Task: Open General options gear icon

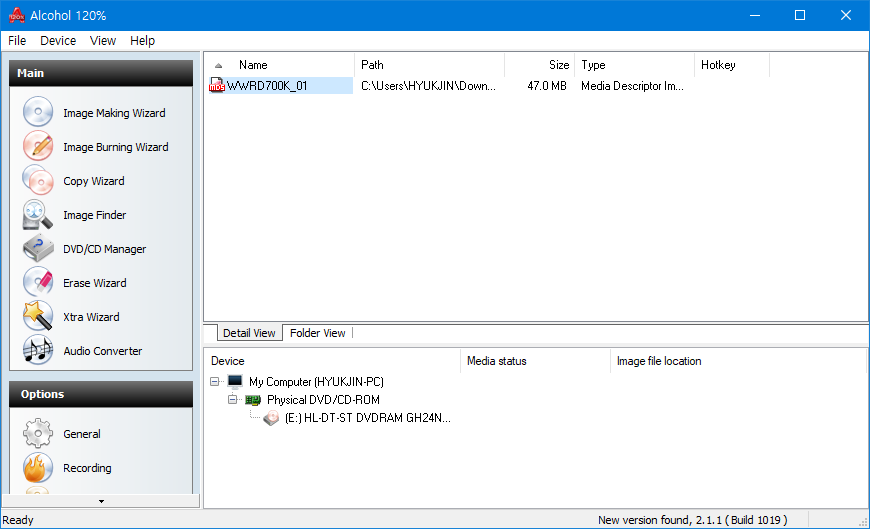Action: pos(38,434)
